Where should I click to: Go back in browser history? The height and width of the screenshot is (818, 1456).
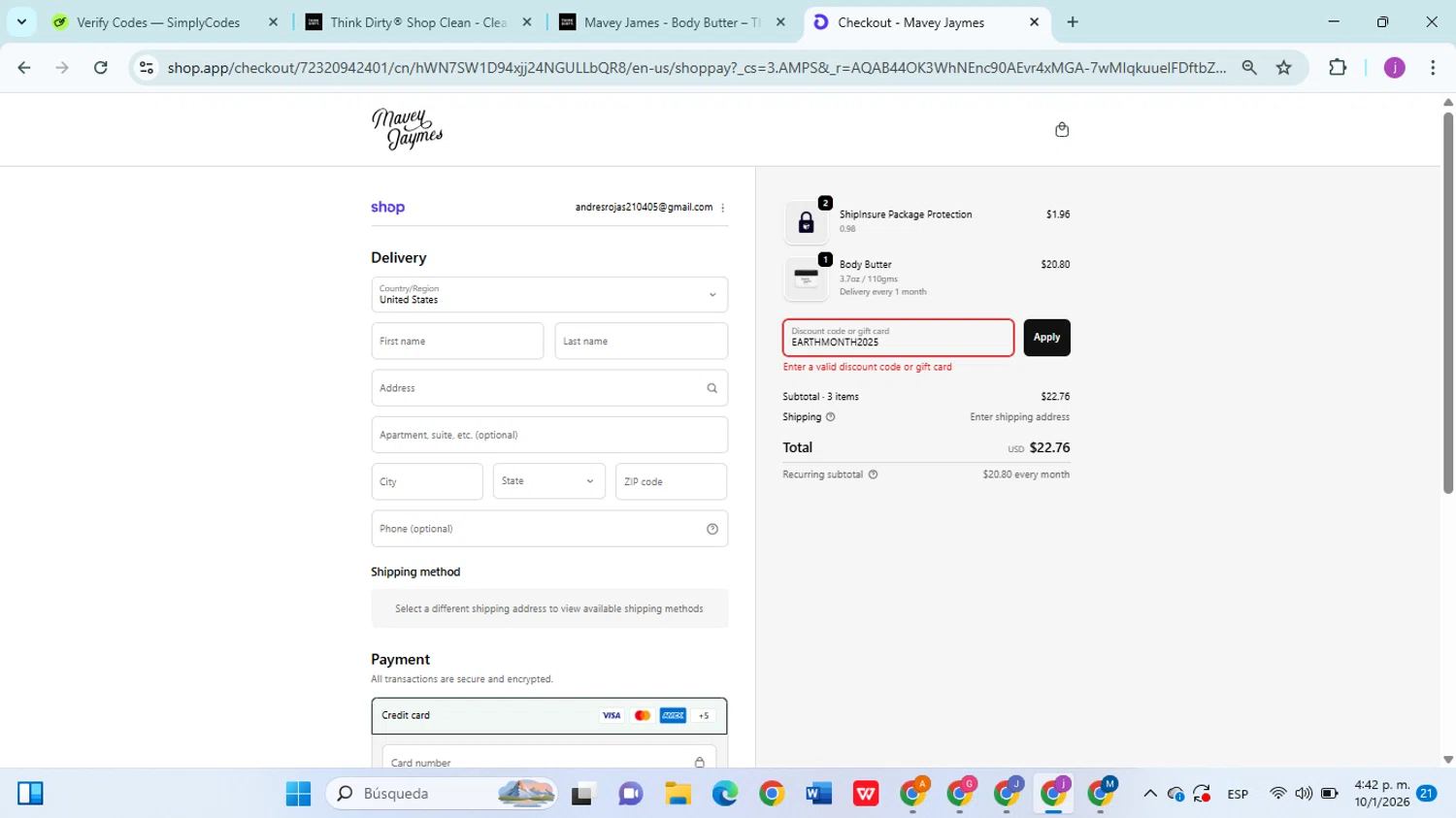pos(24,67)
